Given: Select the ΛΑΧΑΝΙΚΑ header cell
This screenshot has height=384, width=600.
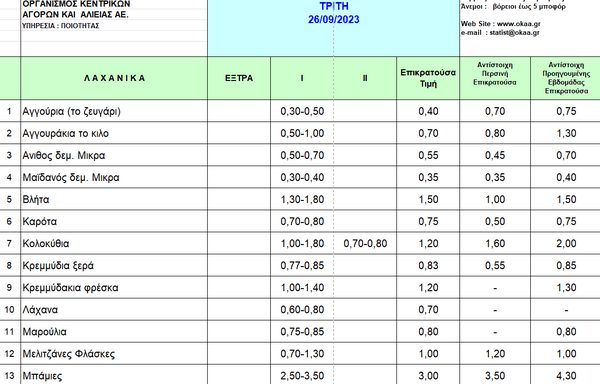Looking at the screenshot, I should point(114,78).
